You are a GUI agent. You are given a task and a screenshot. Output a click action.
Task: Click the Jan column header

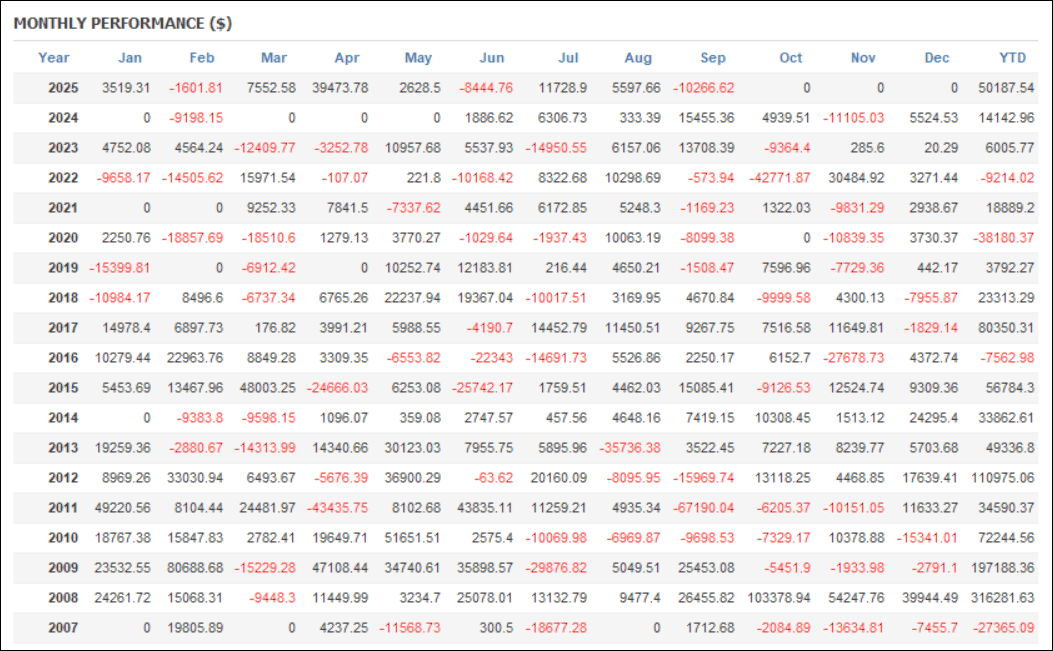pos(130,58)
